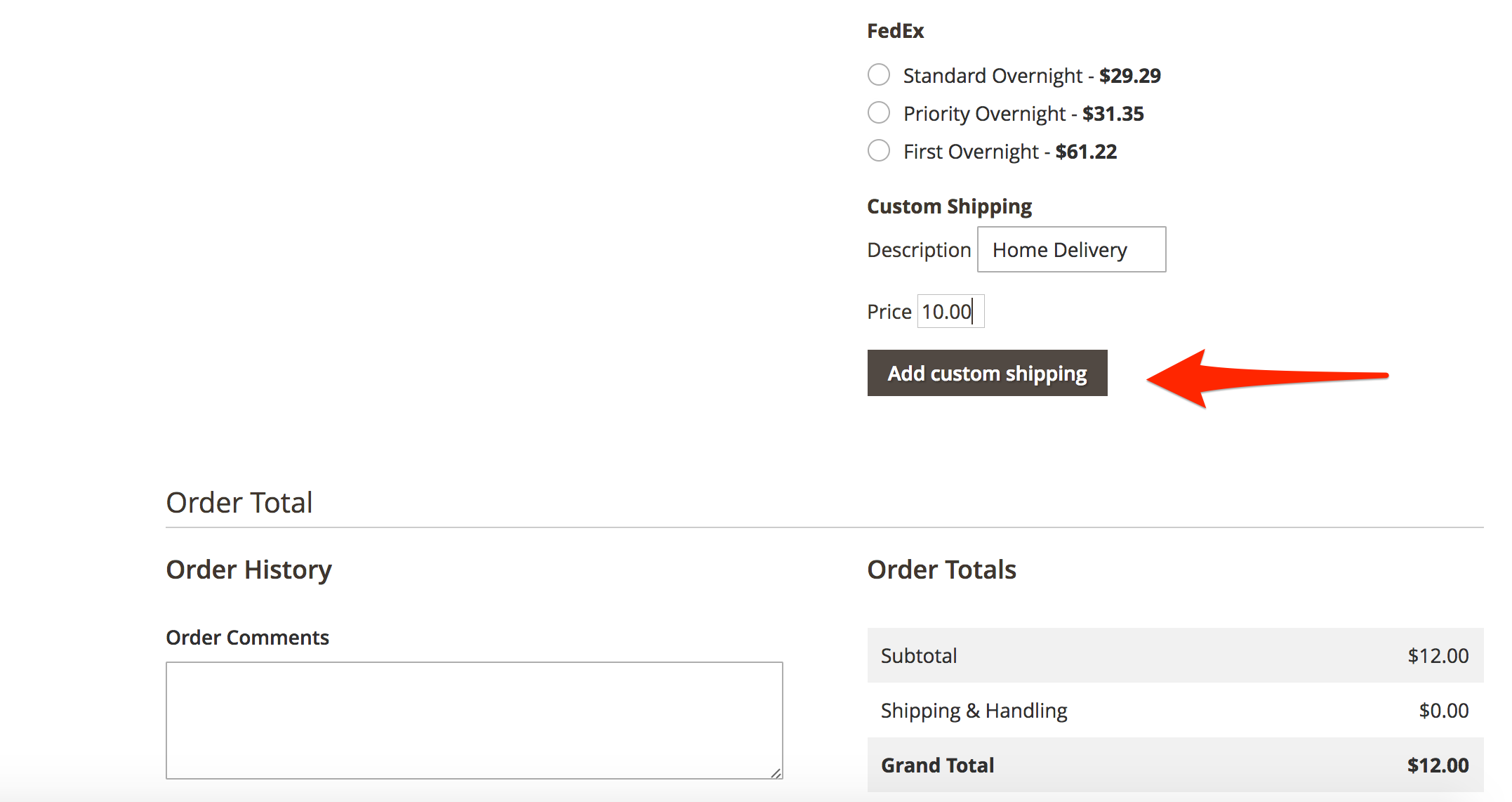This screenshot has width=1512, height=802.
Task: Click the Order Totals heading
Action: pyautogui.click(x=941, y=570)
